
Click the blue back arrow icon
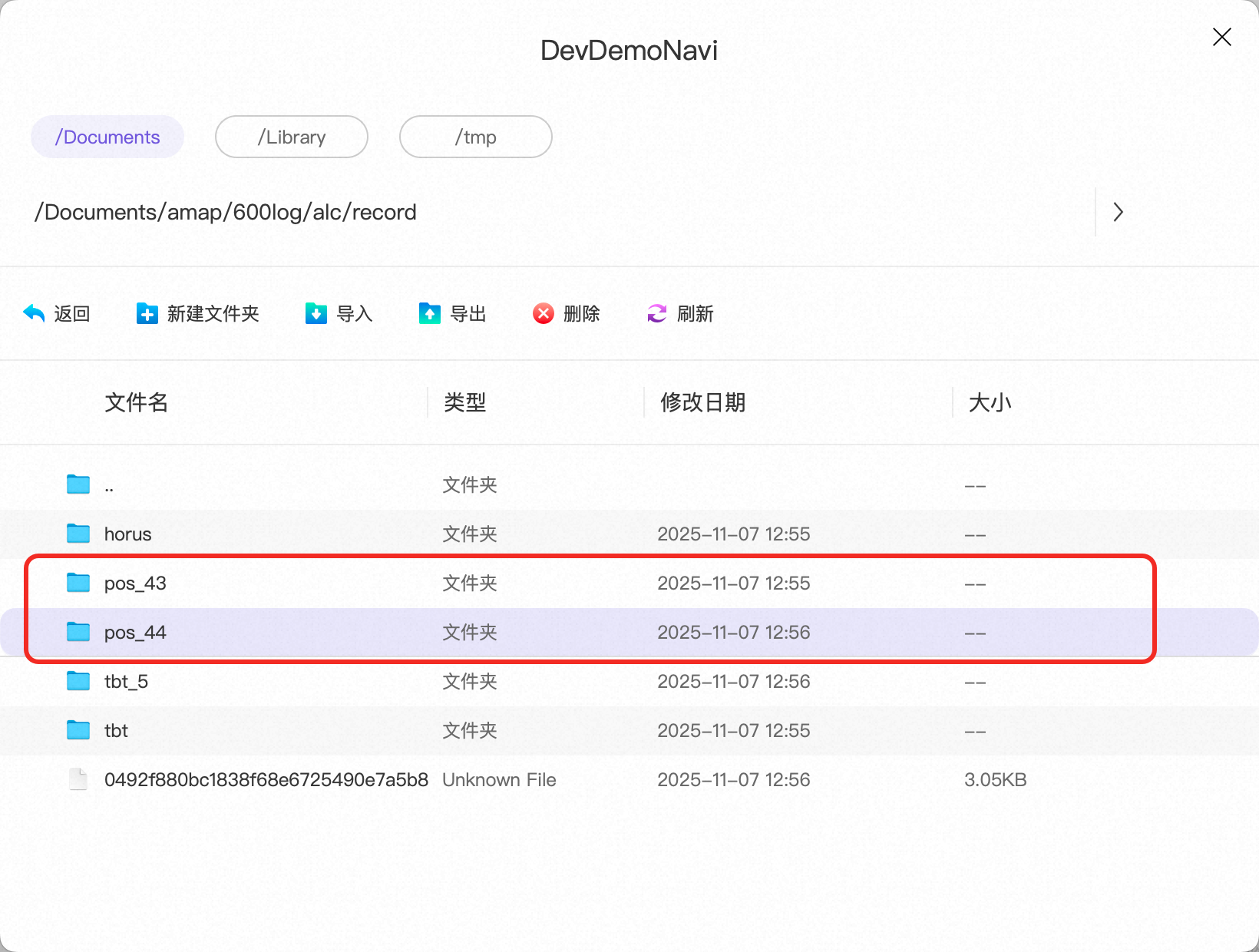(34, 313)
